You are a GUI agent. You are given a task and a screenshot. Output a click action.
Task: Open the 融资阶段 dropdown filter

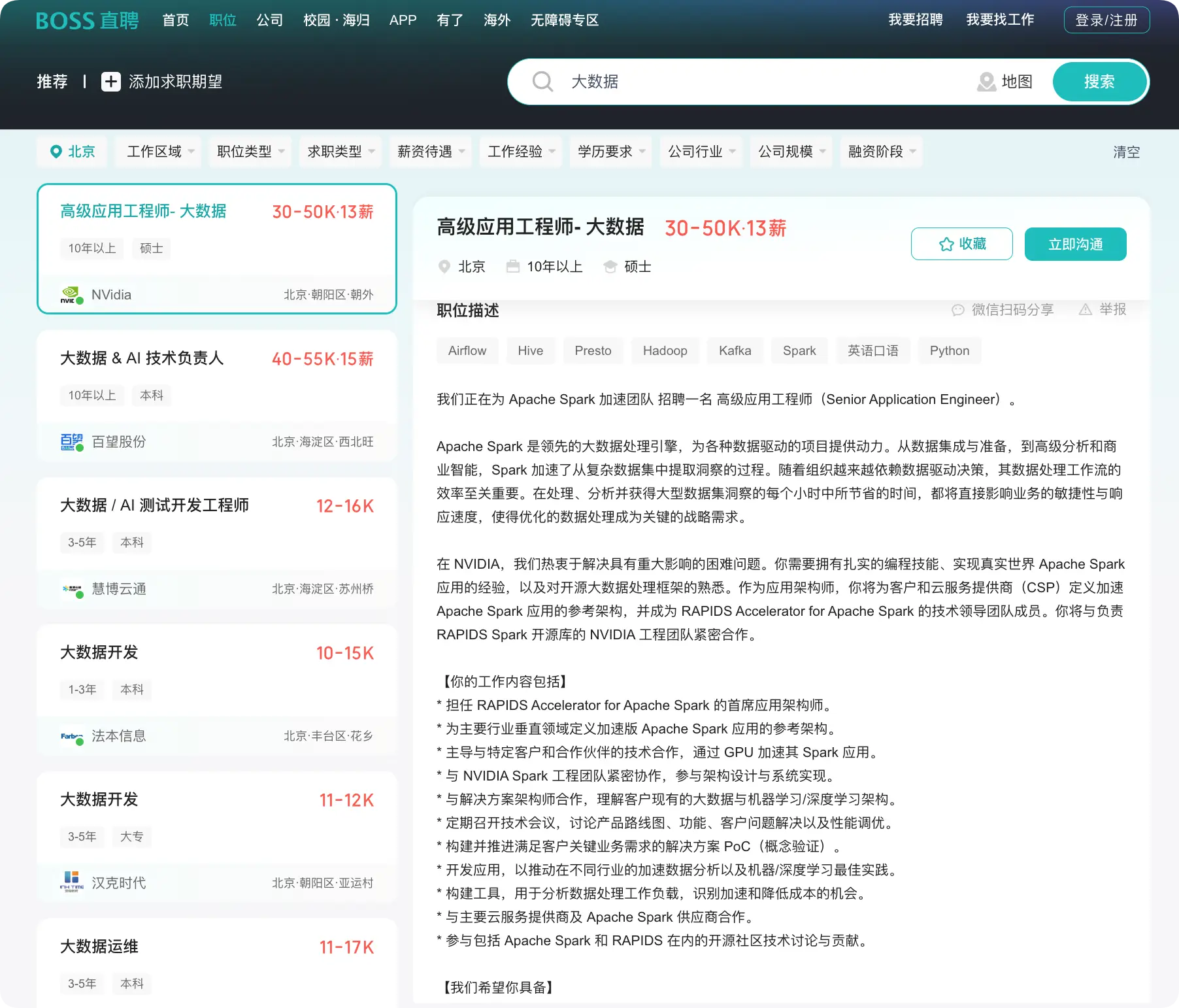882,152
